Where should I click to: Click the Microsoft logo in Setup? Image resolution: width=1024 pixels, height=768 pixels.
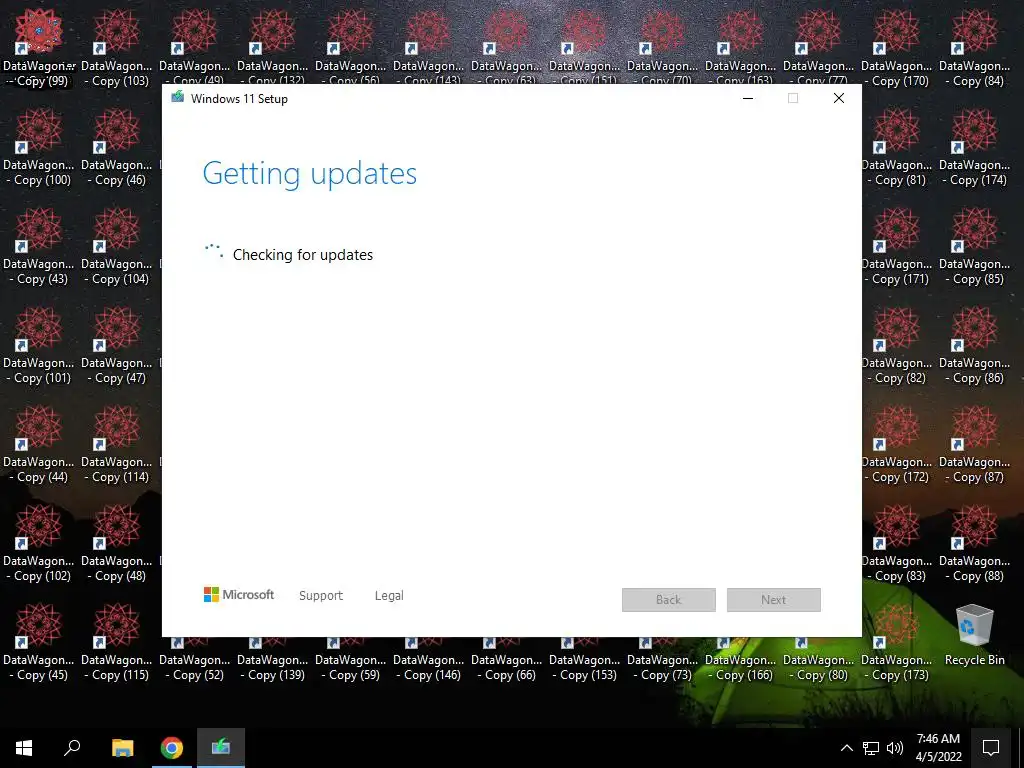(x=239, y=595)
